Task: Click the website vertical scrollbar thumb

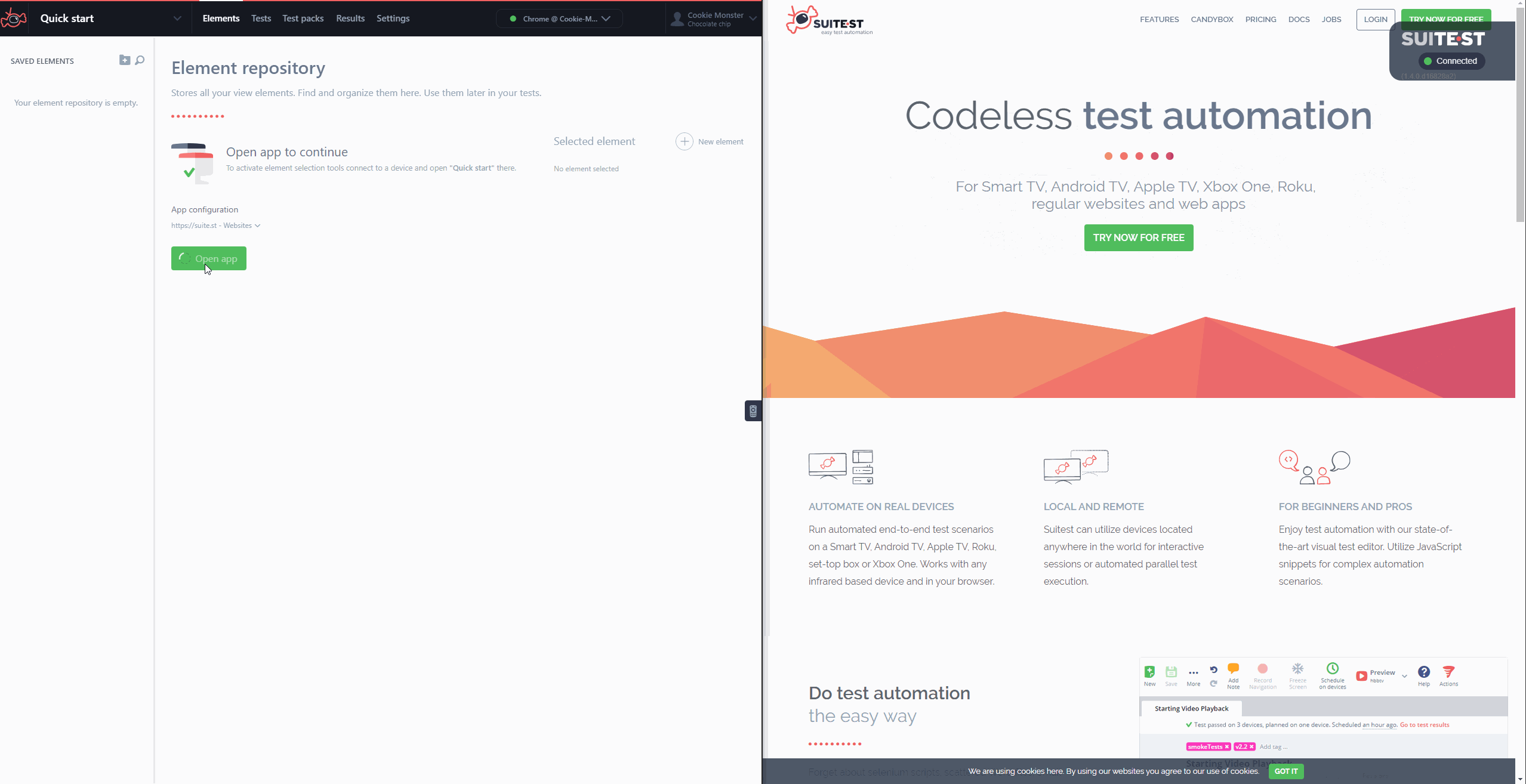Action: [1520, 113]
